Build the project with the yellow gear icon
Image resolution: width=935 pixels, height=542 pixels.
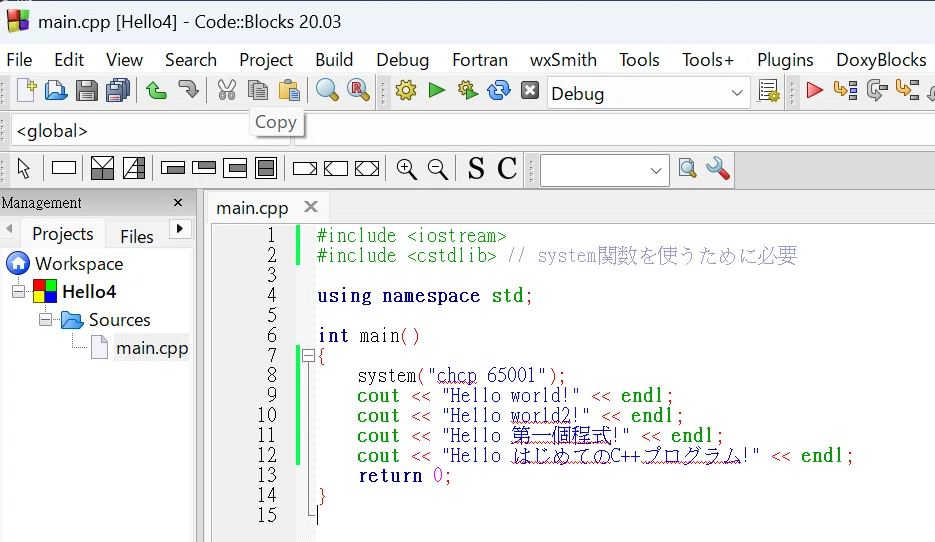[x=406, y=91]
